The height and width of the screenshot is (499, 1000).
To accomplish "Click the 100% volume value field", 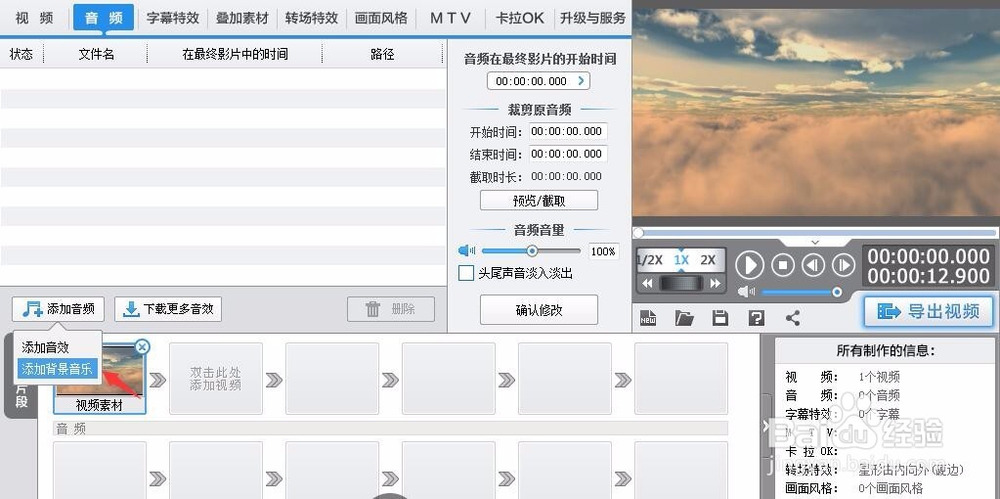I will tap(603, 251).
